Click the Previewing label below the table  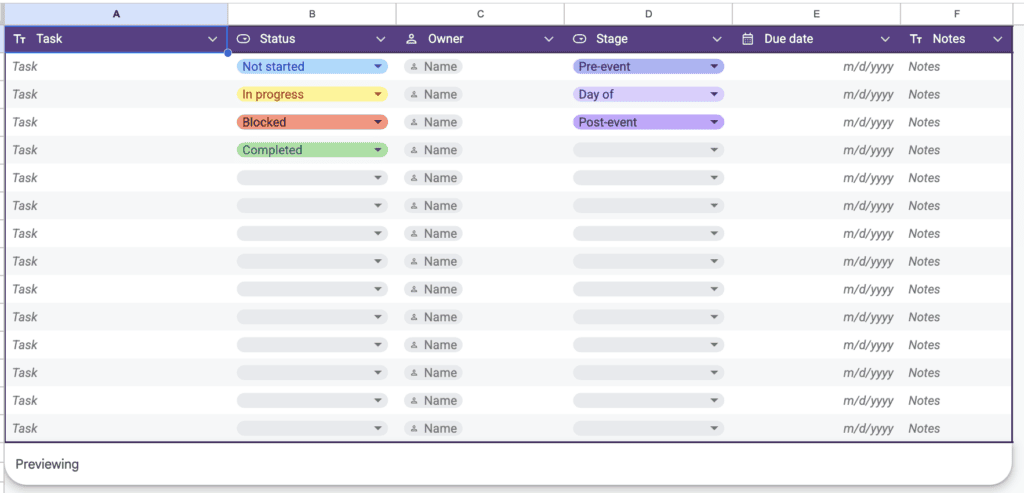47,464
